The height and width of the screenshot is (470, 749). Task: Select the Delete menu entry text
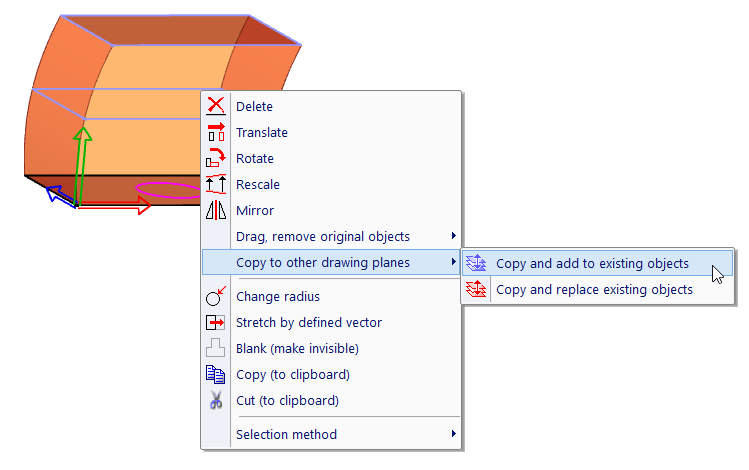point(254,107)
